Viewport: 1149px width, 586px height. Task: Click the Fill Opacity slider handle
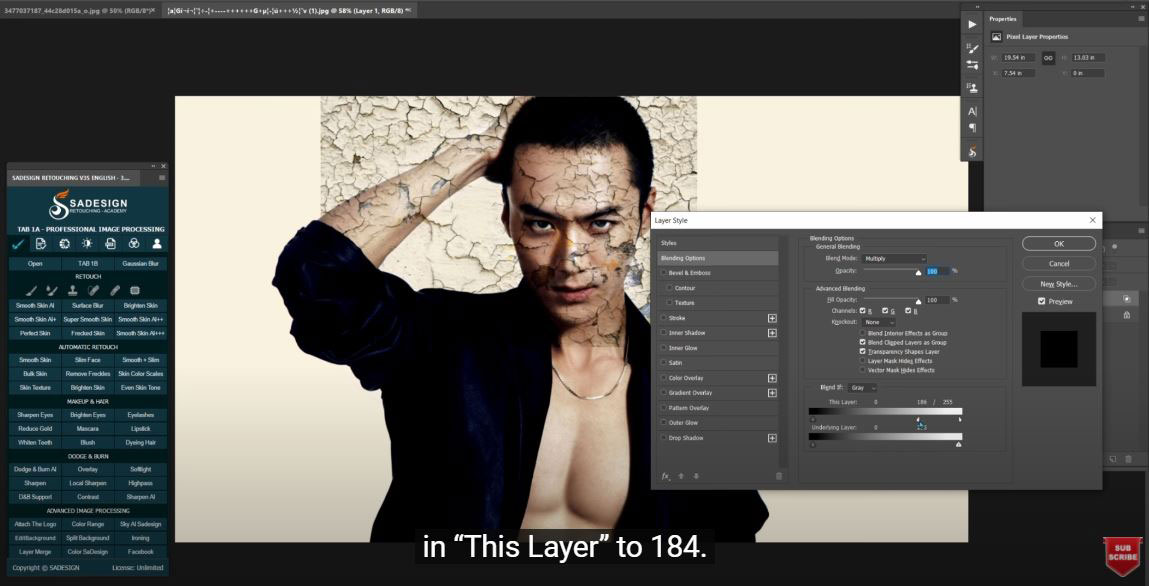[918, 301]
